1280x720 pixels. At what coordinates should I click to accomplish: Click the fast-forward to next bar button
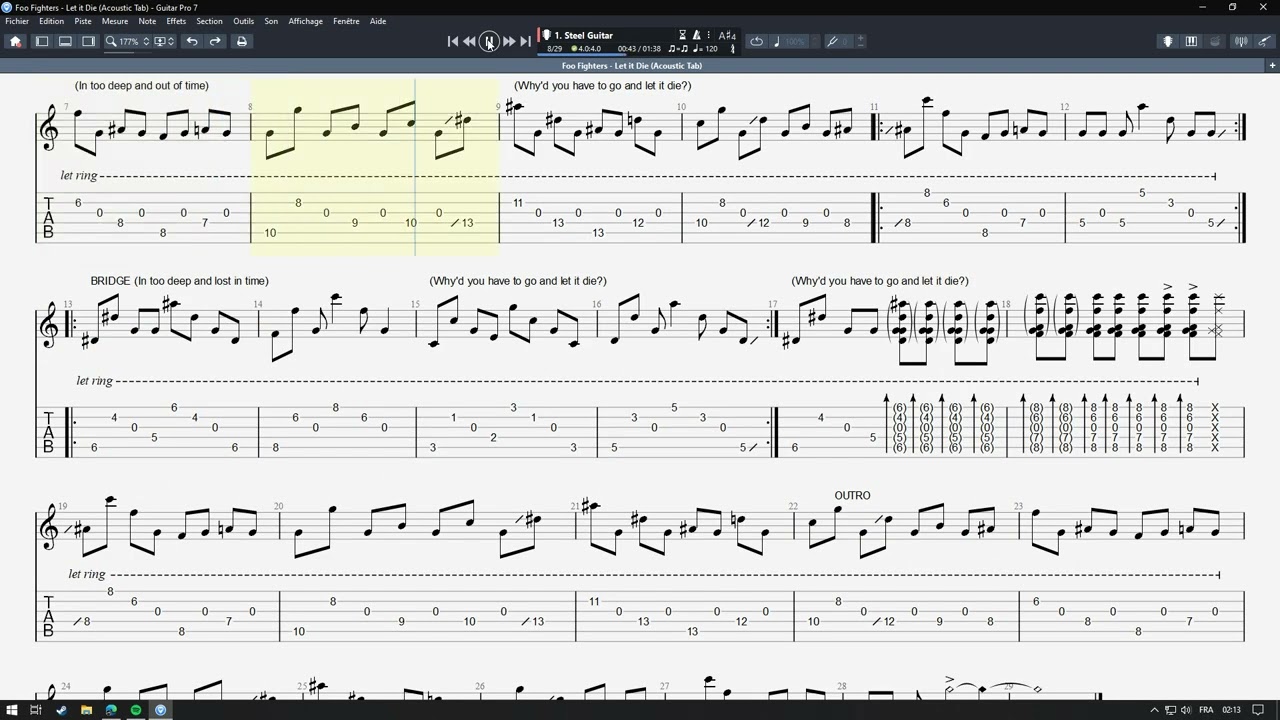click(509, 41)
